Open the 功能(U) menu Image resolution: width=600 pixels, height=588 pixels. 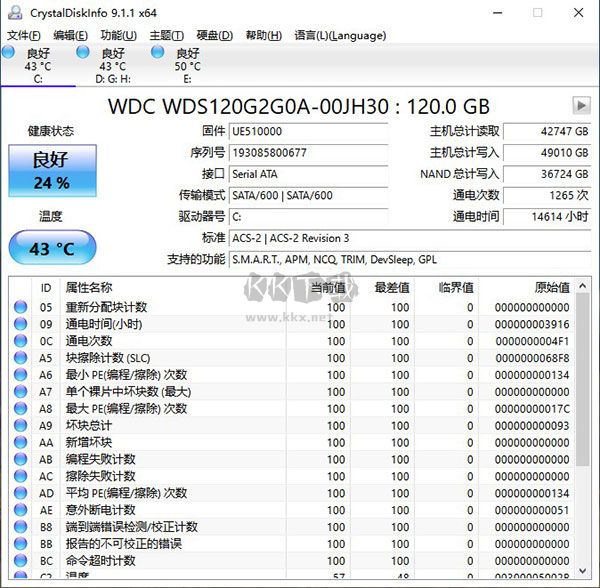tap(119, 36)
